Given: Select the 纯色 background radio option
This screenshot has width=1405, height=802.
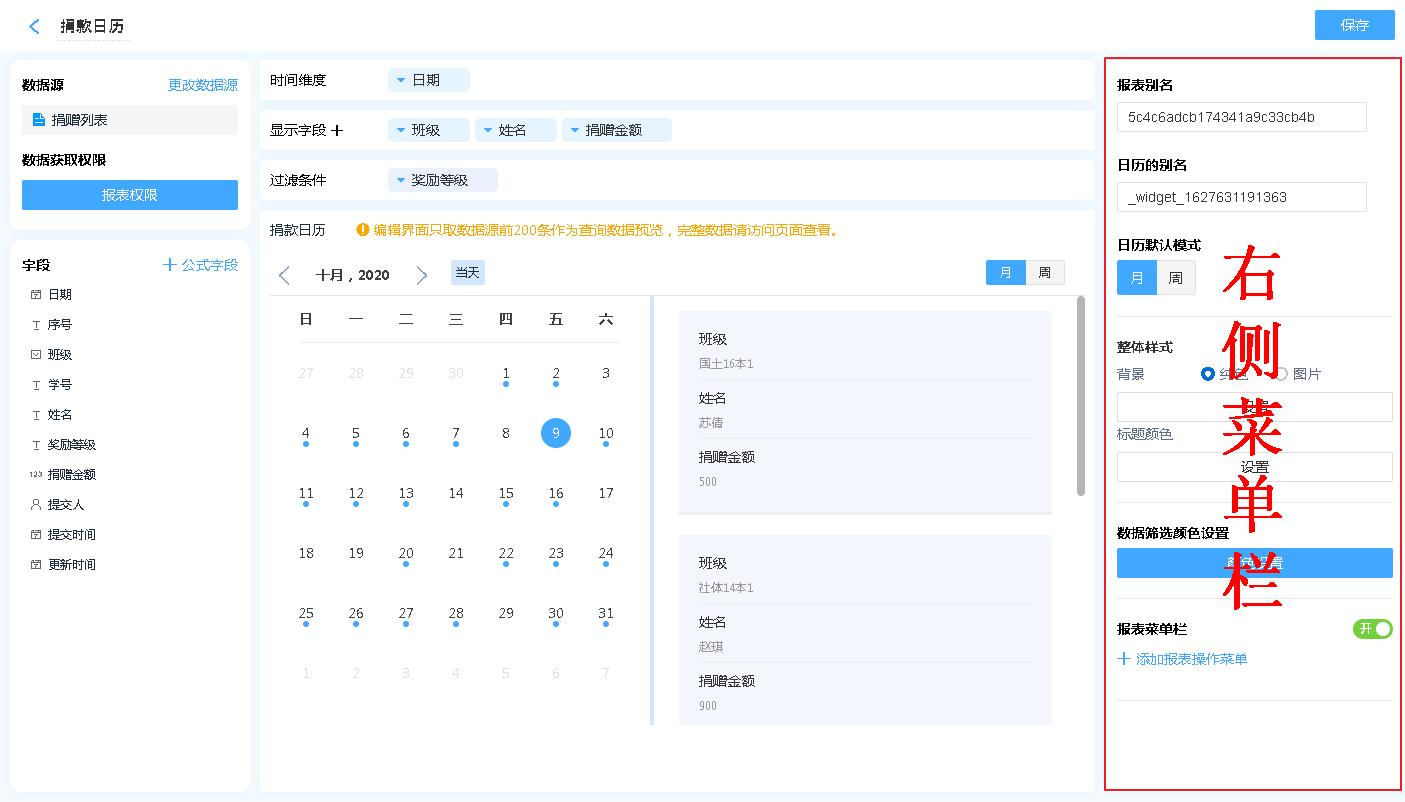Looking at the screenshot, I should tap(1208, 374).
